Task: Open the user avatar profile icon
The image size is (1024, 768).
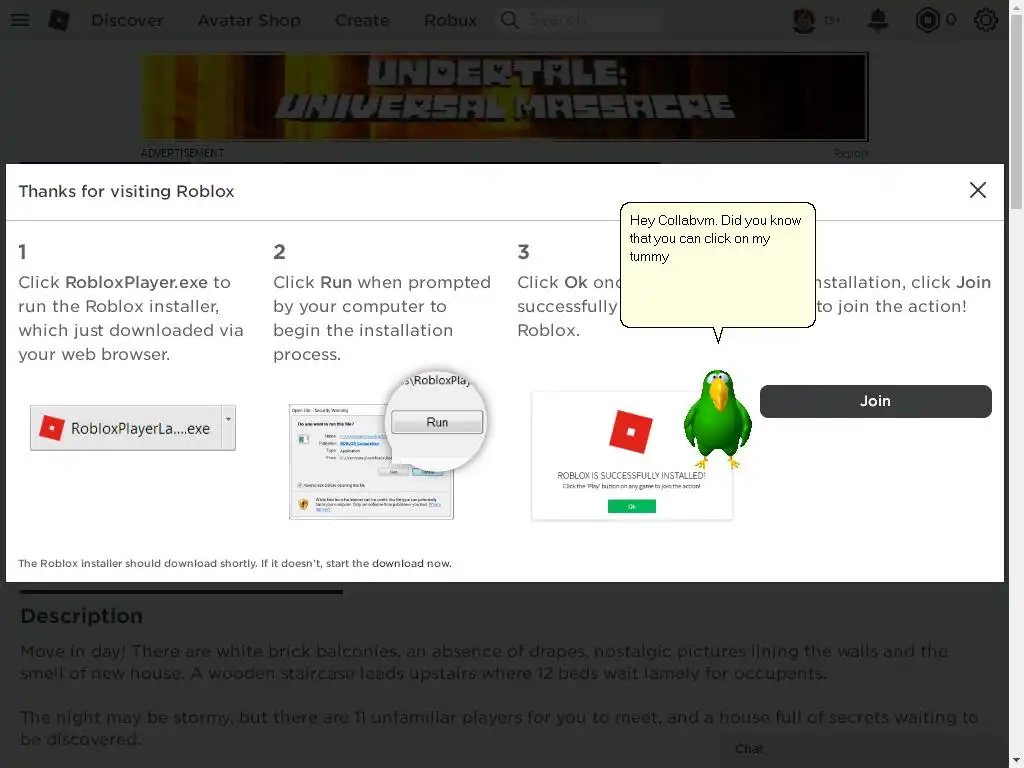Action: (803, 20)
